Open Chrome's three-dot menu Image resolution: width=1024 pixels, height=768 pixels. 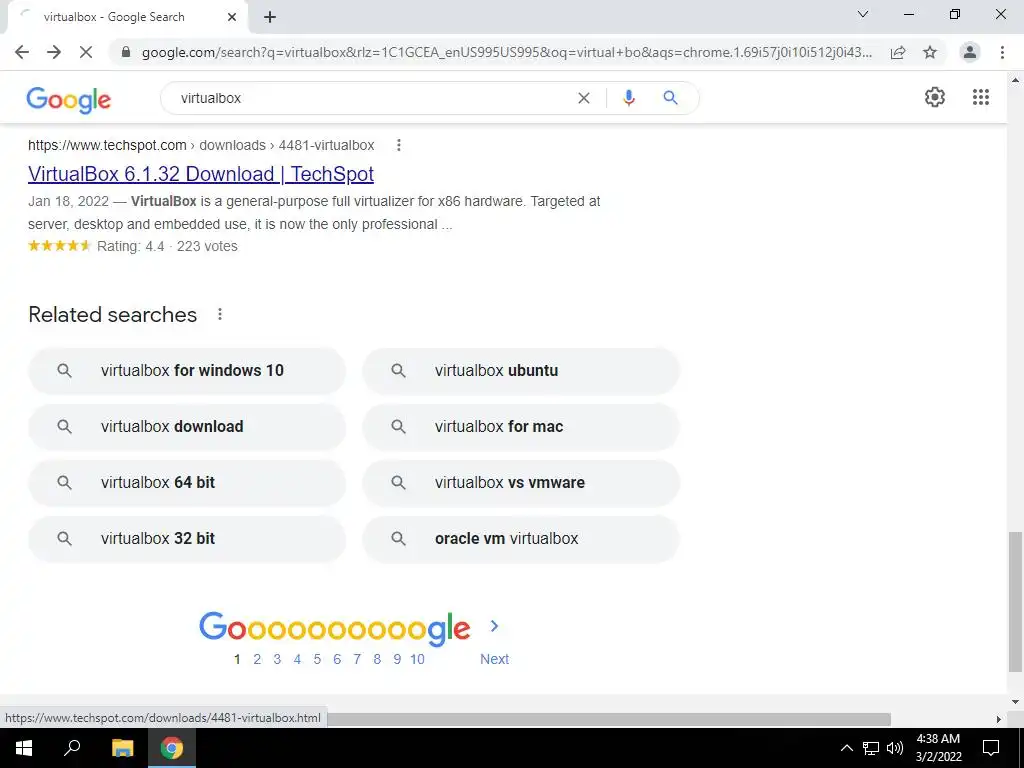point(1002,52)
